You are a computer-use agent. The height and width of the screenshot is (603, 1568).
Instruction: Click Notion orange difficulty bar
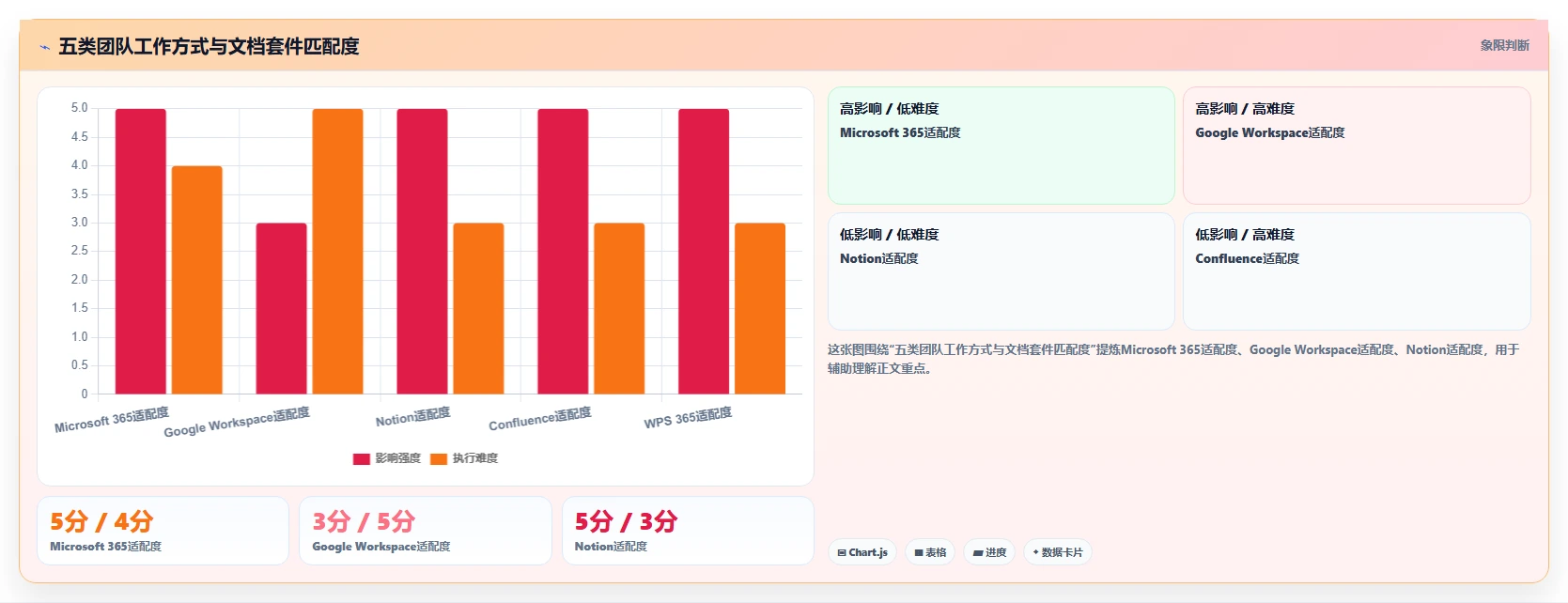pyautogui.click(x=479, y=308)
